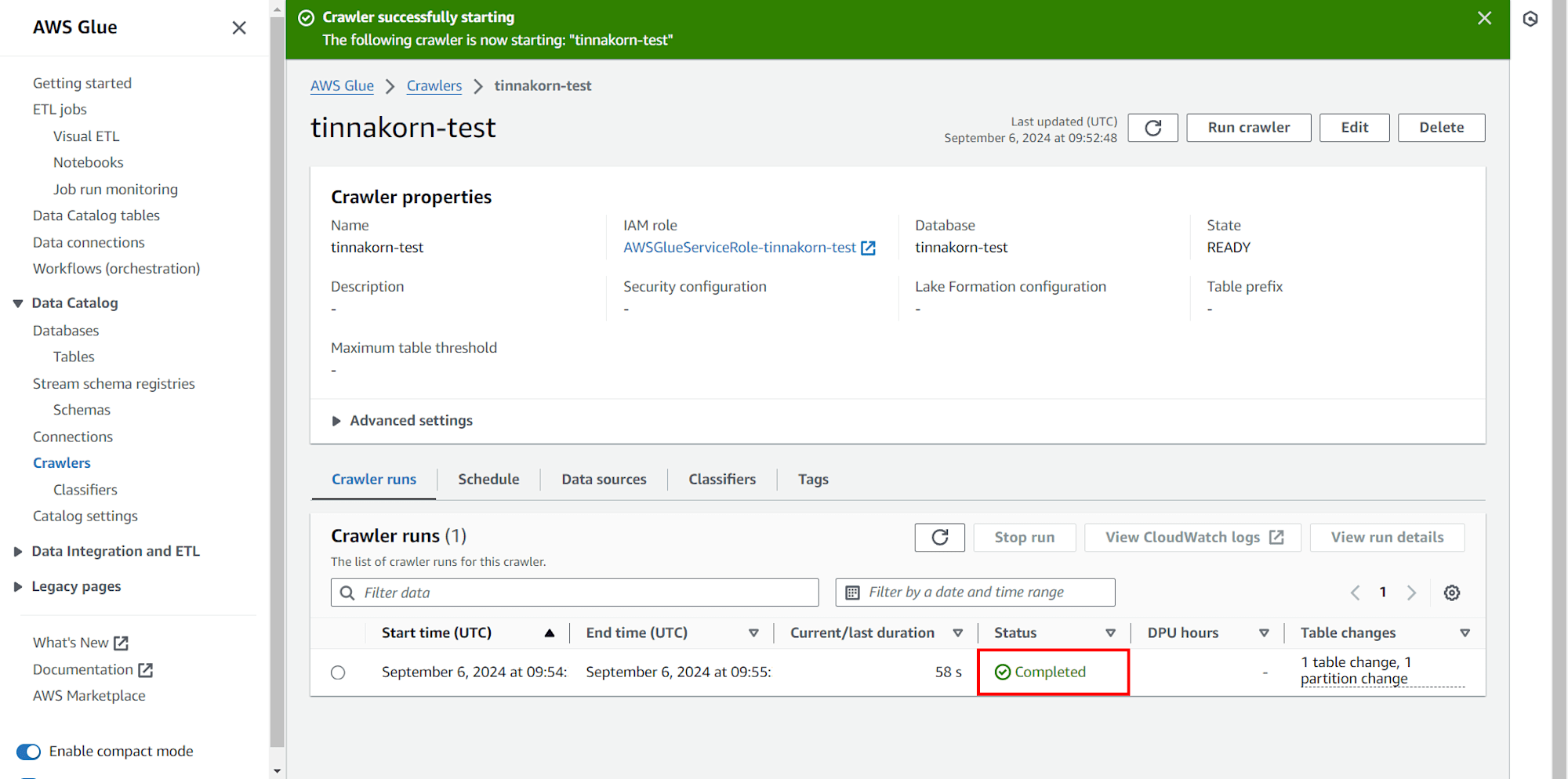Screen dimensions: 1568x779
Task: Open Catalog settings in sidebar
Action: pyautogui.click(x=85, y=516)
